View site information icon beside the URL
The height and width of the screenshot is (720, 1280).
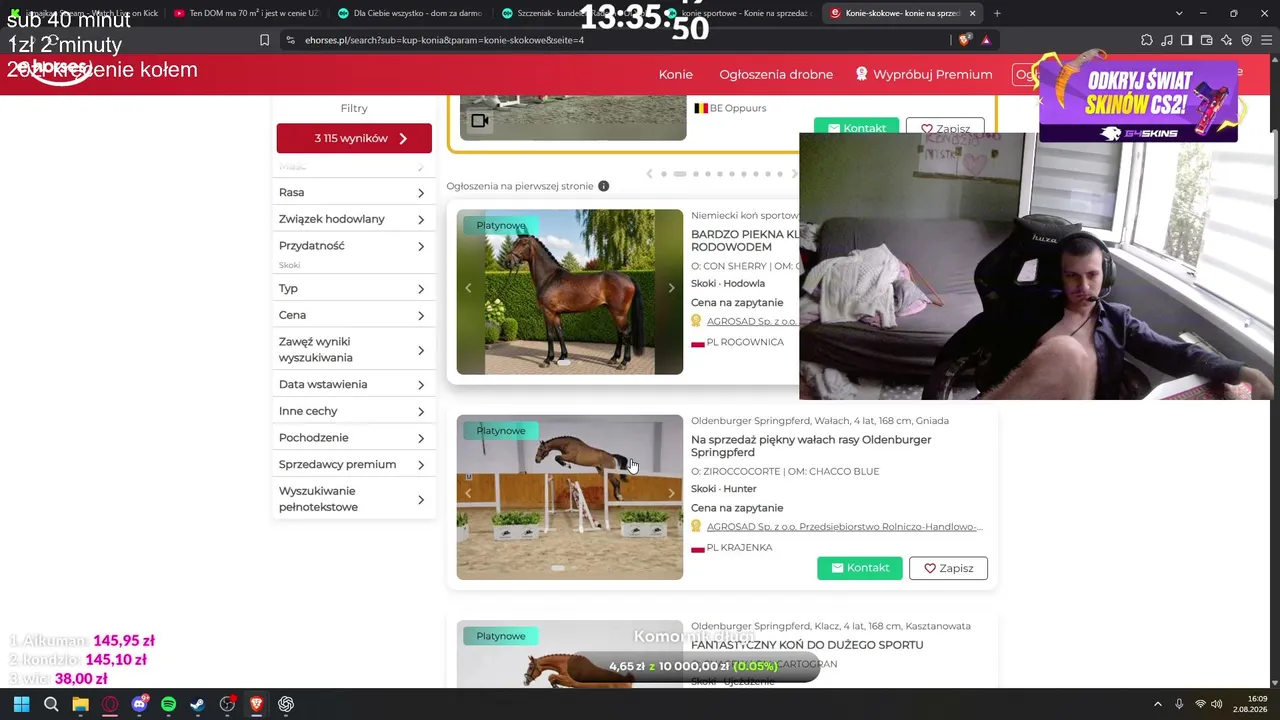(x=290, y=40)
